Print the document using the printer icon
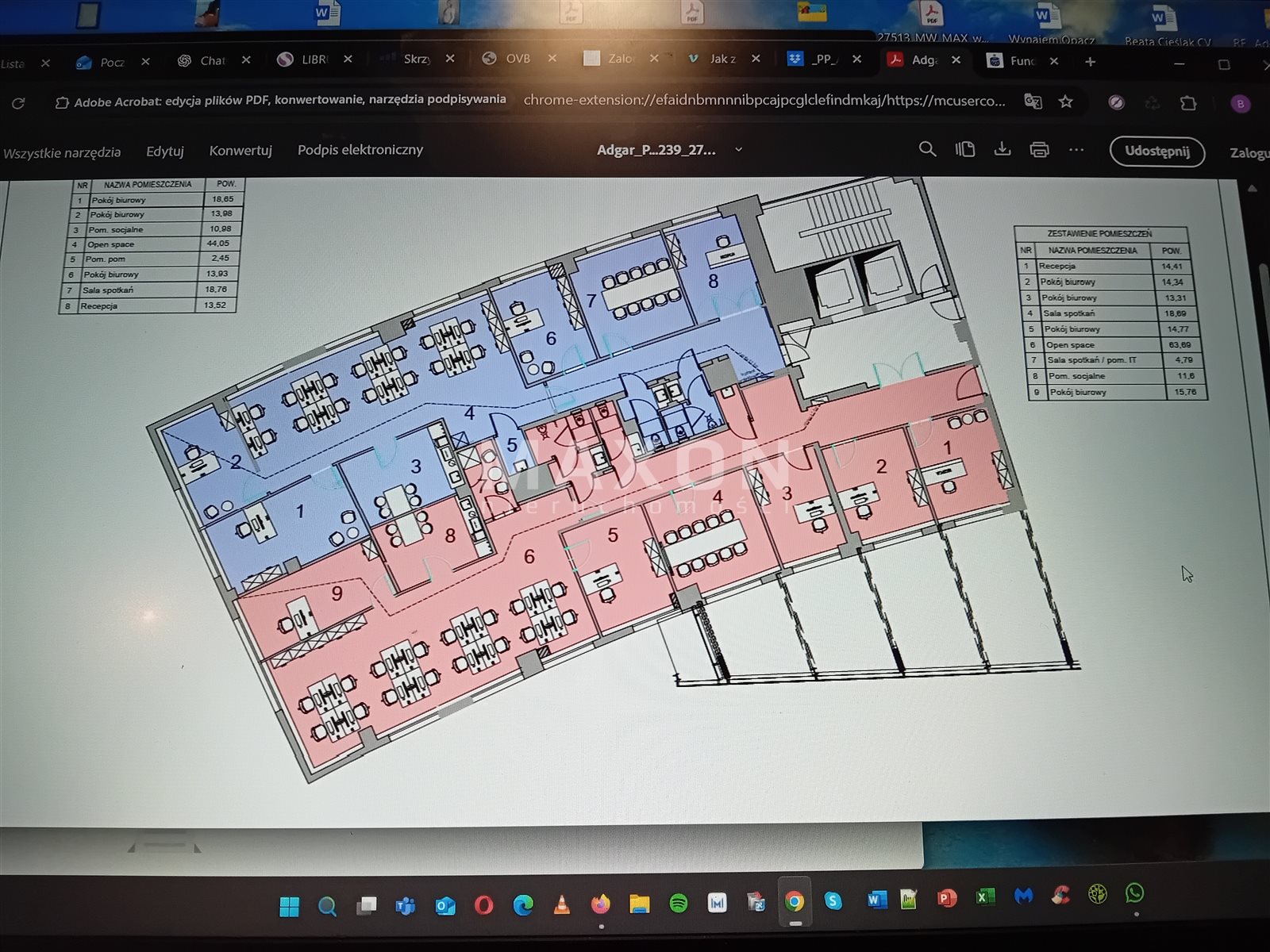The width and height of the screenshot is (1270, 952). click(x=1039, y=150)
